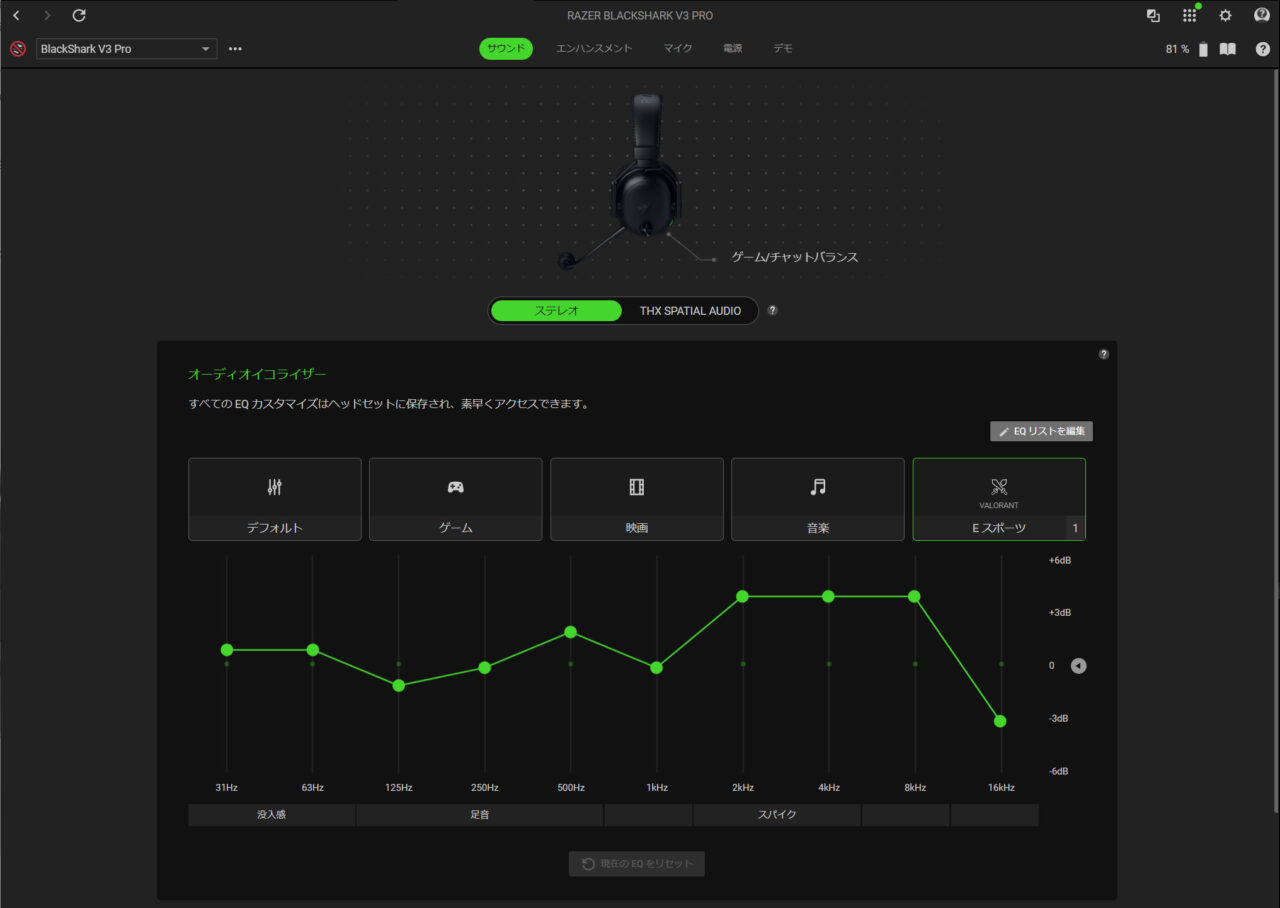The image size is (1280, 908).
Task: Click the red crossed-out icon beside device dropdown
Action: [18, 49]
